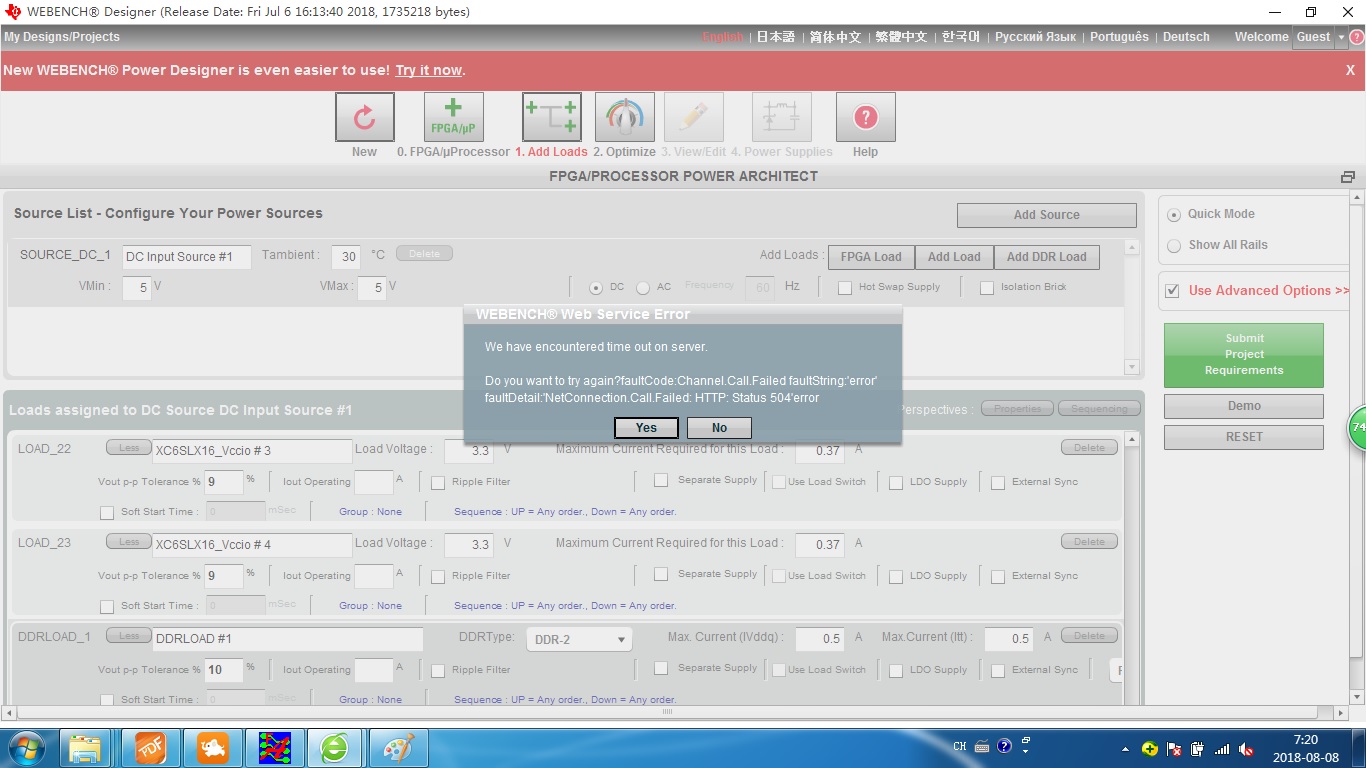Select the Show All Rails radio button

click(1175, 245)
